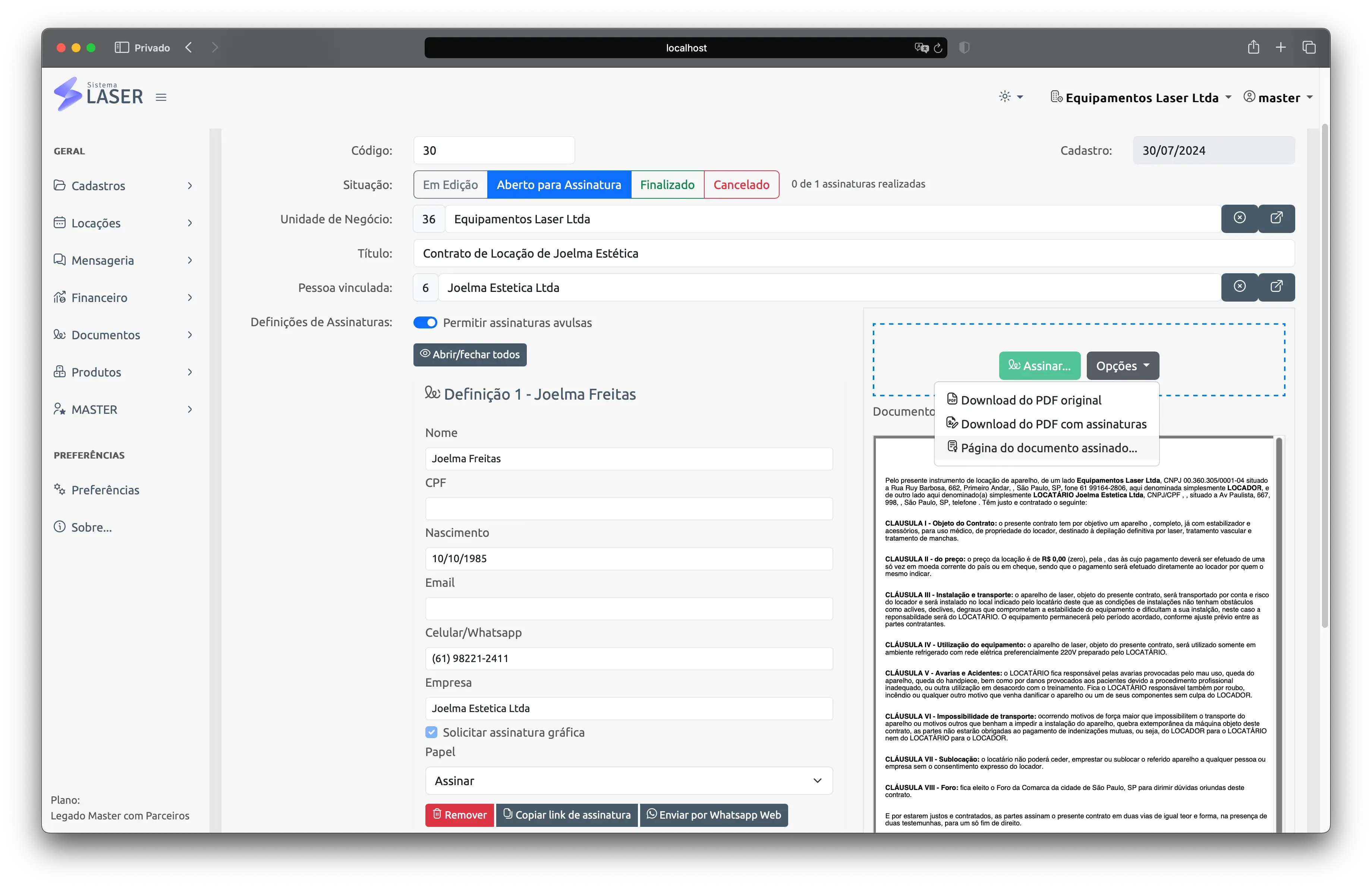
Task: Click the Mensageria chat icon
Action: click(x=59, y=259)
